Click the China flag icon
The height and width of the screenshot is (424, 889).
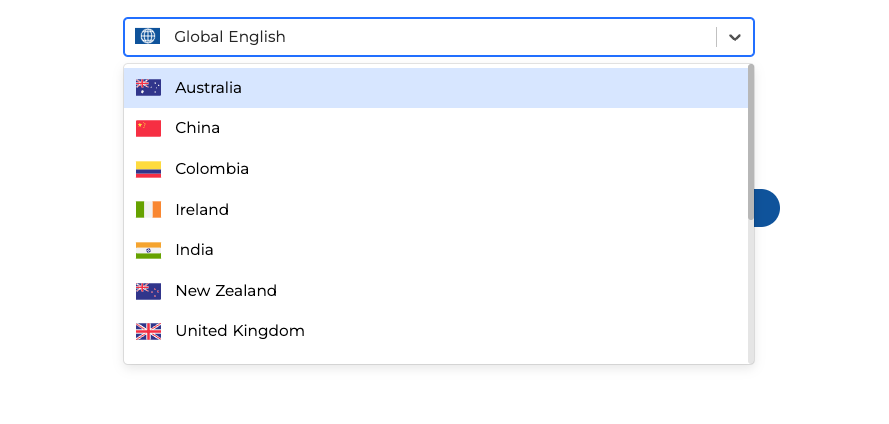click(x=148, y=128)
